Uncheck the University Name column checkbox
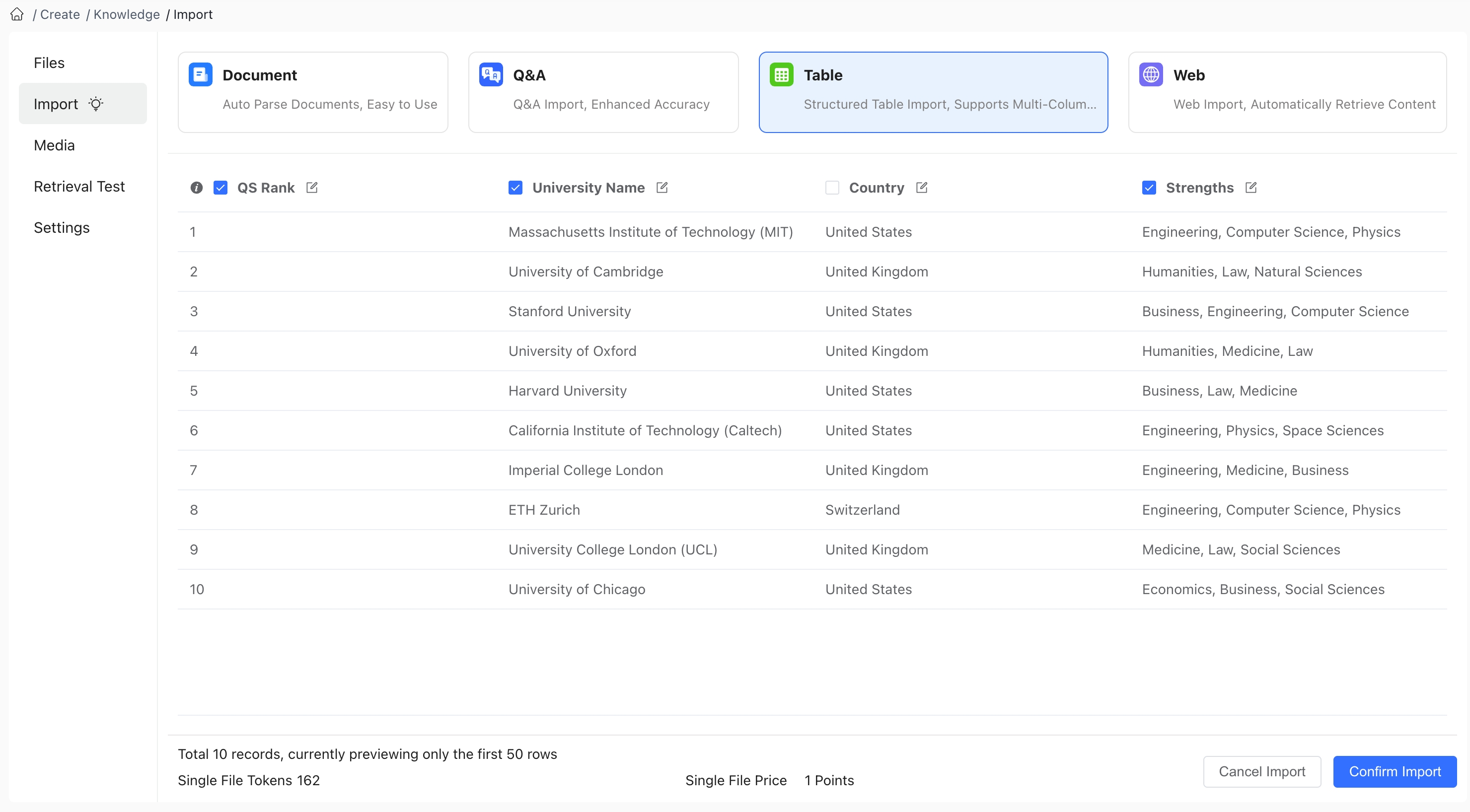Image resolution: width=1470 pixels, height=812 pixels. [x=515, y=188]
